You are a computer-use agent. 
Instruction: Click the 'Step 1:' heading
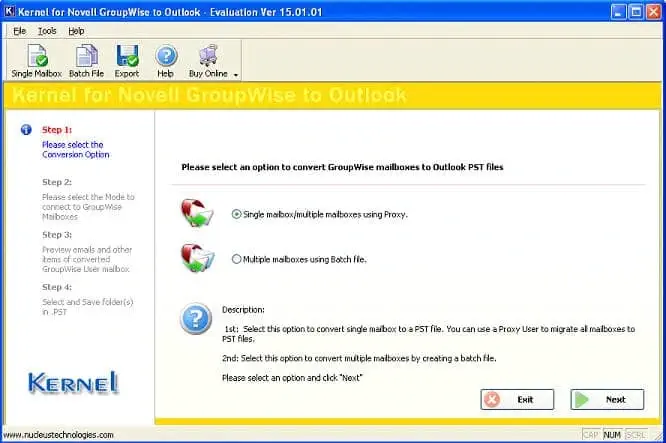57,130
